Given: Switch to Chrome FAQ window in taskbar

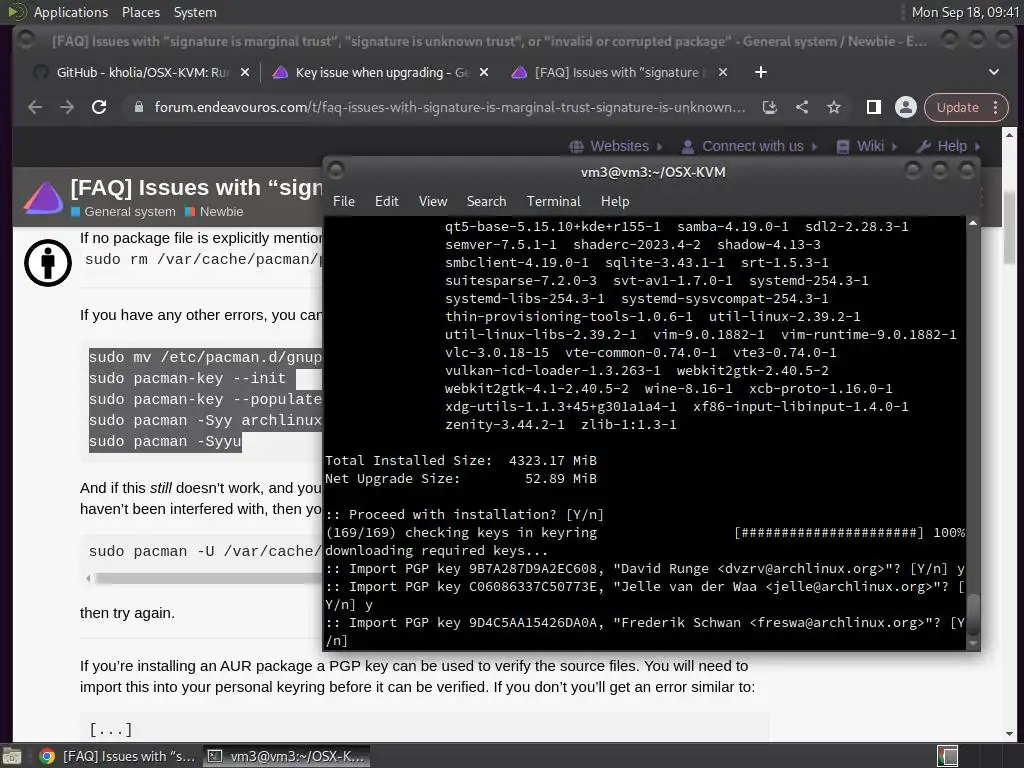Looking at the screenshot, I should [118, 756].
